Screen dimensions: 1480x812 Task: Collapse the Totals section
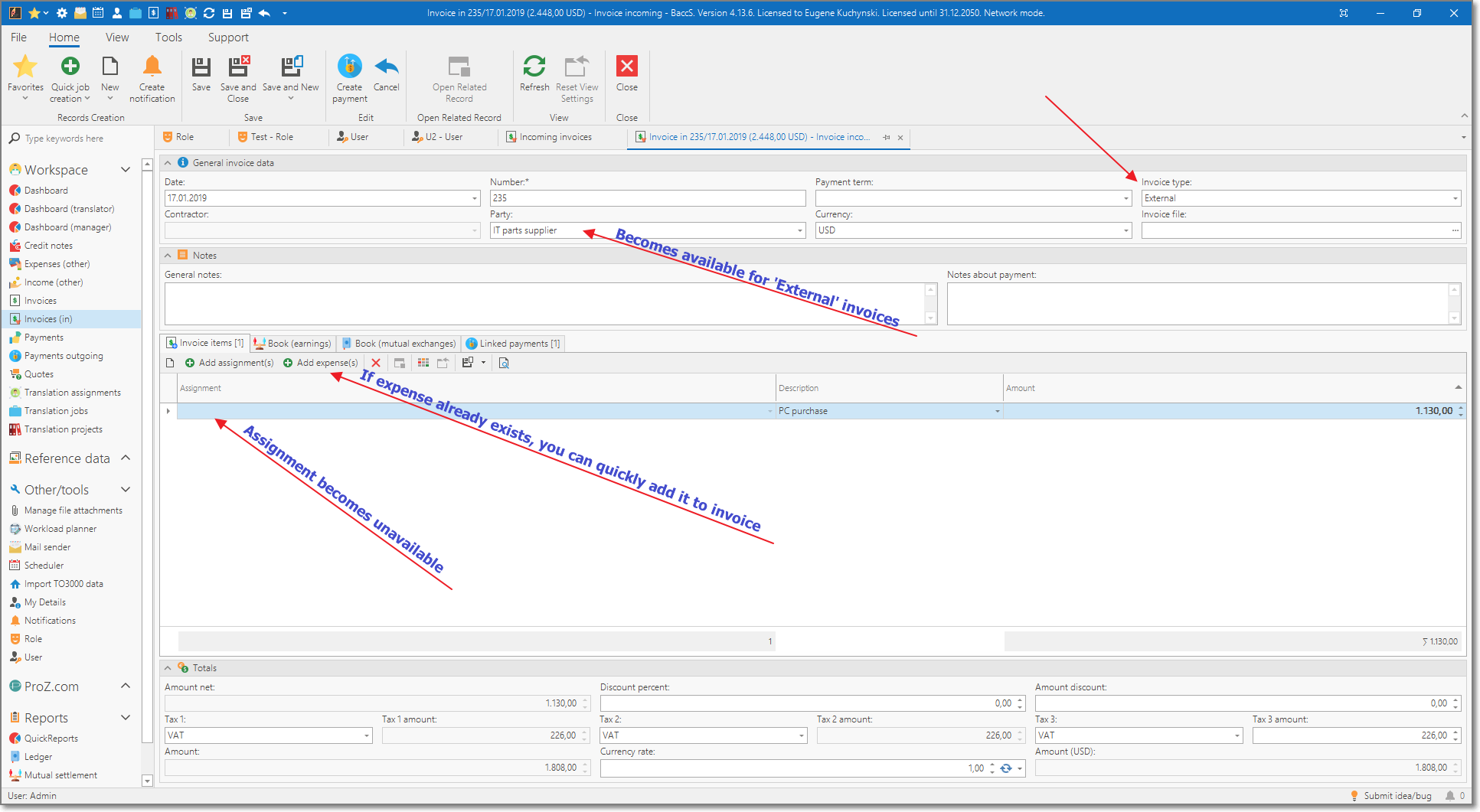point(168,668)
